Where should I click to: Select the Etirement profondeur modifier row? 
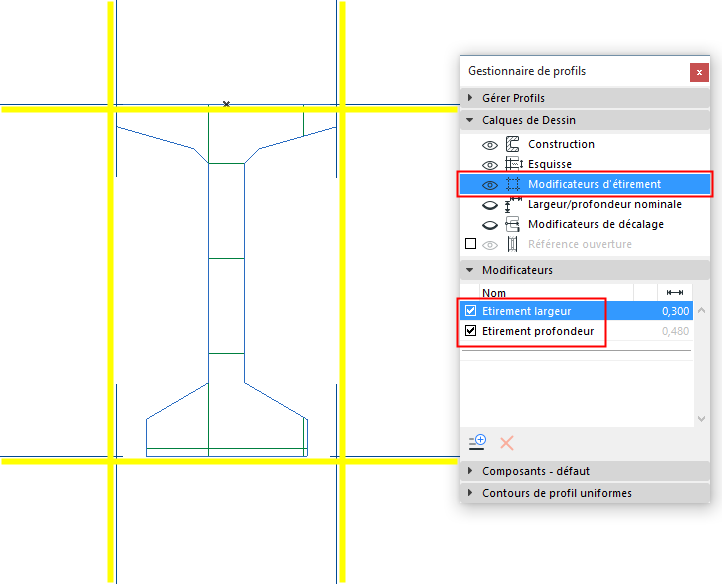(576, 331)
